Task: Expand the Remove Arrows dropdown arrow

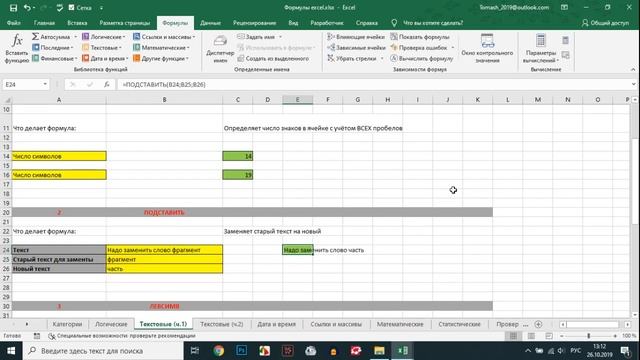Action: point(382,58)
